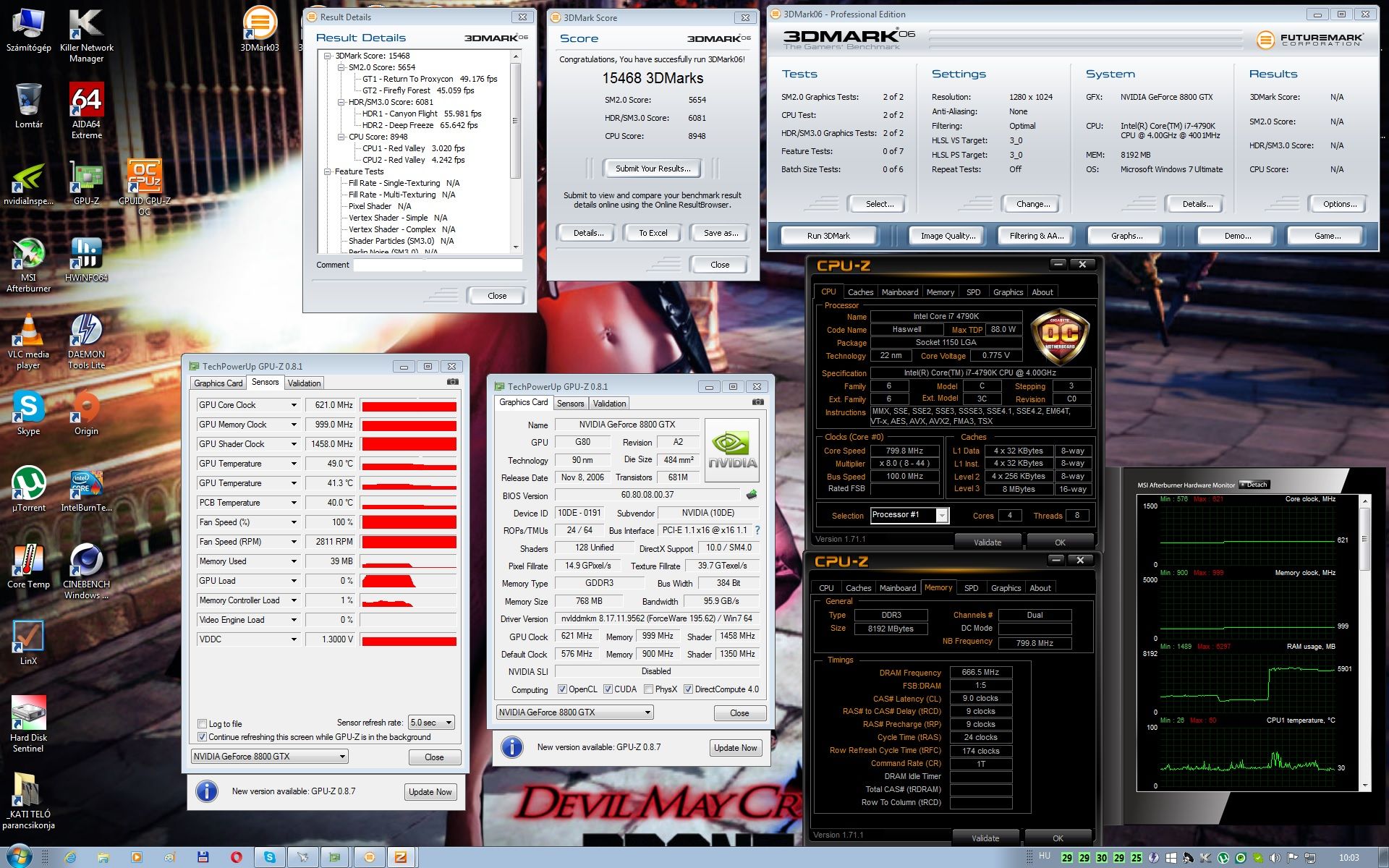Click the Detach button in MSI Afterburner monitor

1255,485
